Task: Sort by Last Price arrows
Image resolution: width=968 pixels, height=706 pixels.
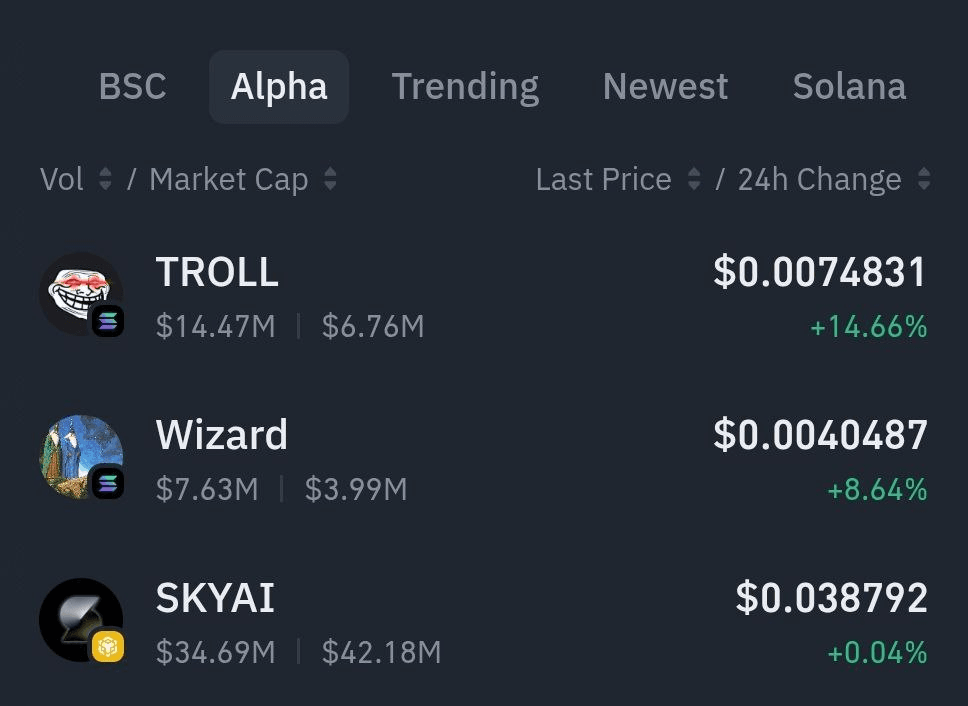Action: point(694,180)
